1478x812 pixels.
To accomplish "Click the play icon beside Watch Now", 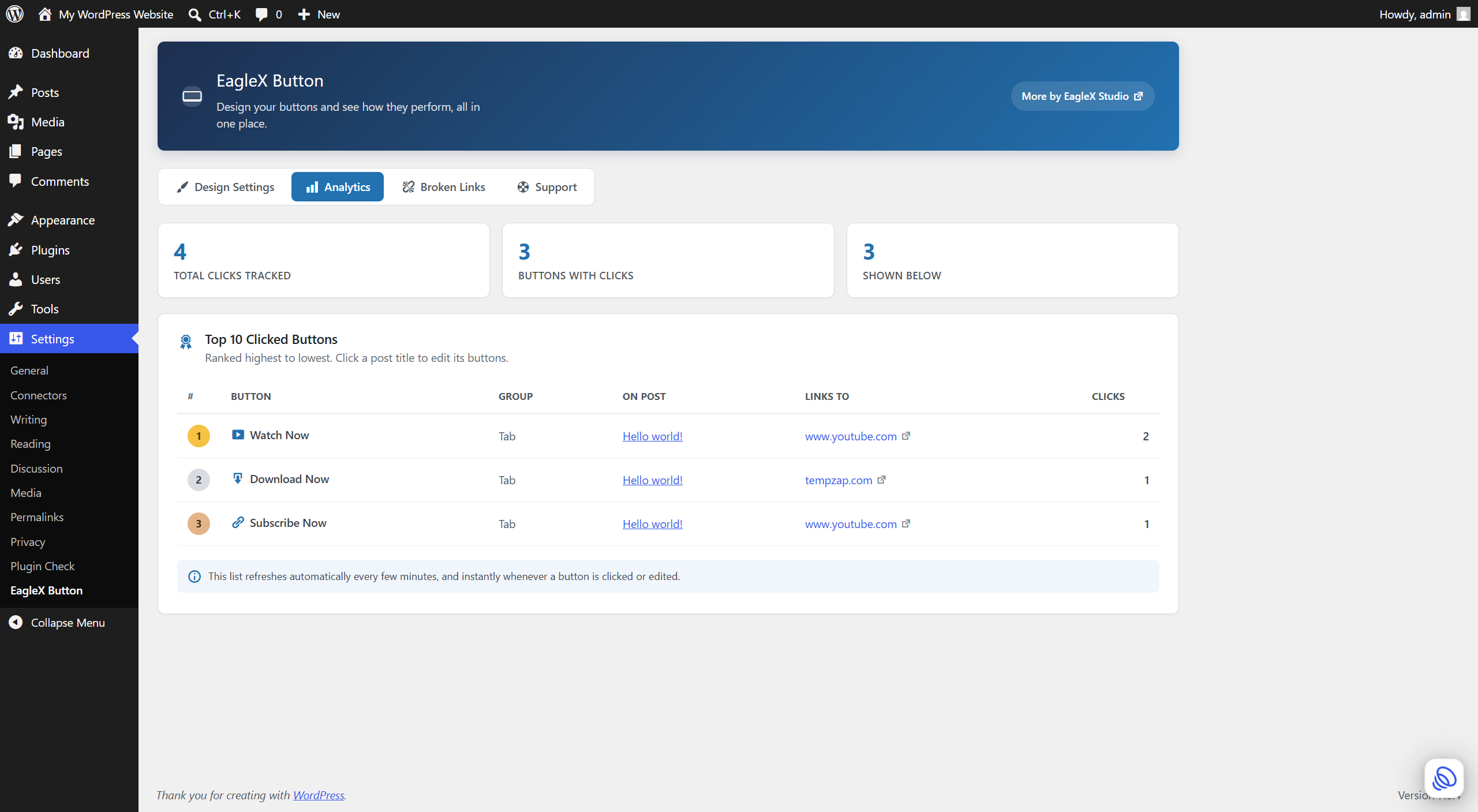I will point(238,435).
